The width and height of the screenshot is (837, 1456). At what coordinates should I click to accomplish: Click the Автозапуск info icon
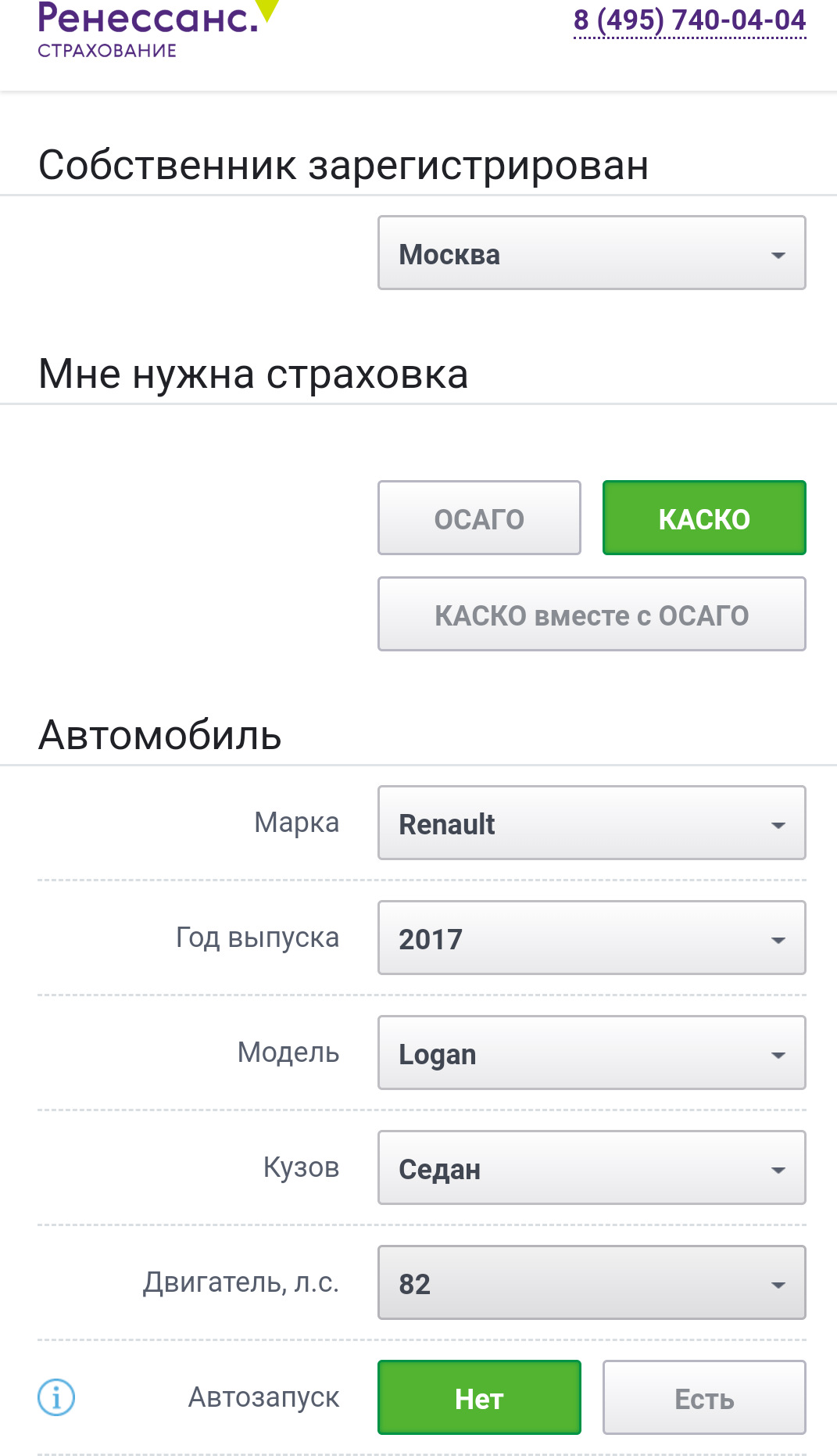(x=56, y=1397)
